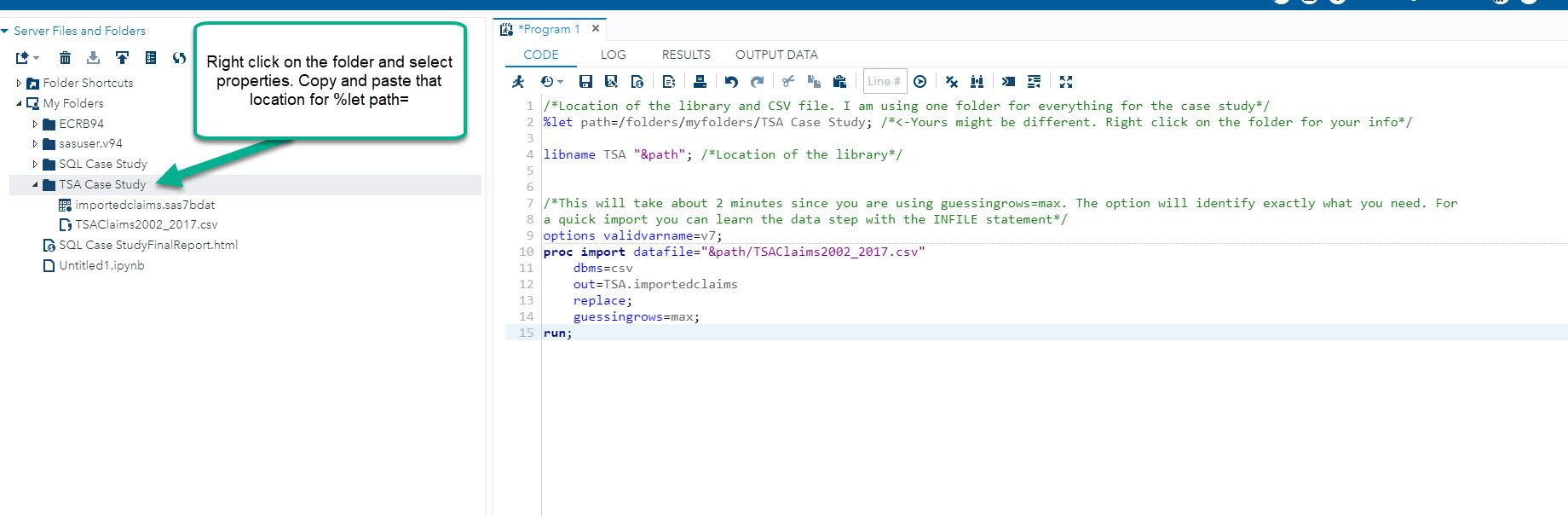Save the program using the floppy disk icon
1568x516 pixels.
click(585, 82)
